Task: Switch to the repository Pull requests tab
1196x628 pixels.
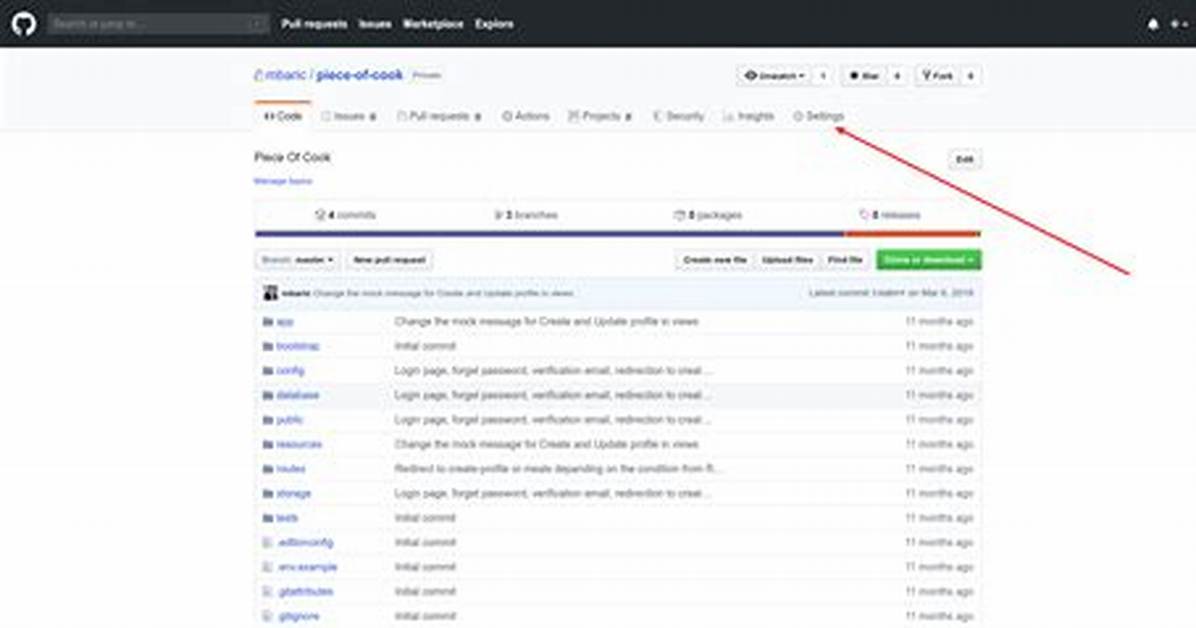Action: (x=439, y=116)
